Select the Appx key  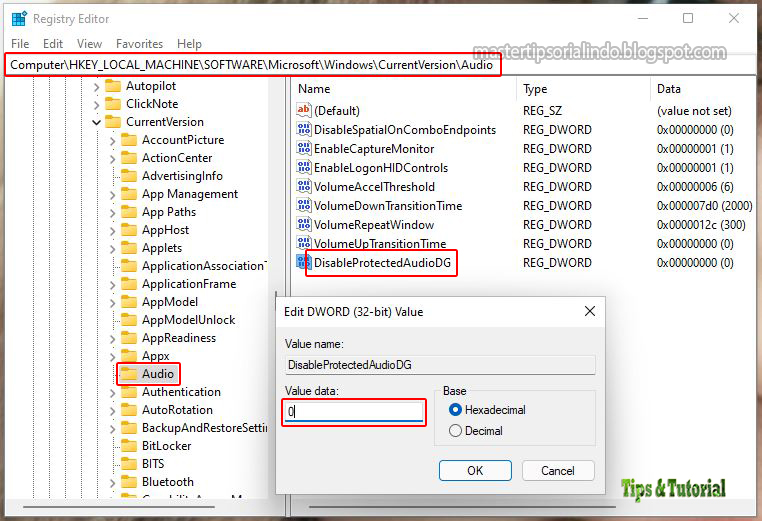pyautogui.click(x=156, y=356)
